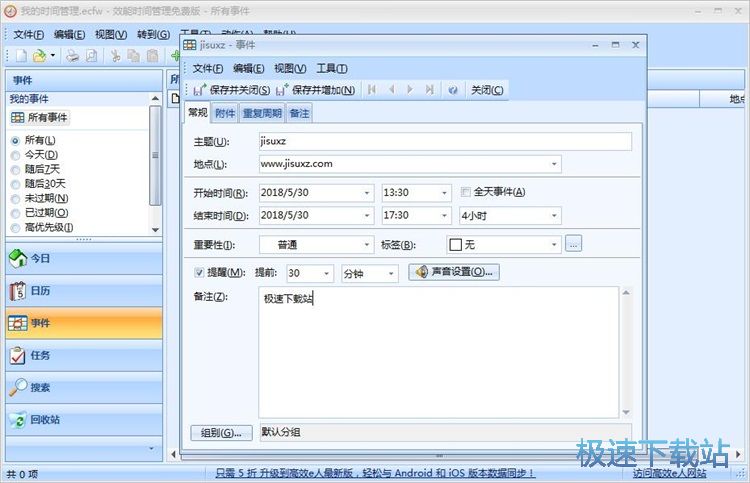
Task: Open the 重要性 普通 dropdown
Action: [x=366, y=245]
